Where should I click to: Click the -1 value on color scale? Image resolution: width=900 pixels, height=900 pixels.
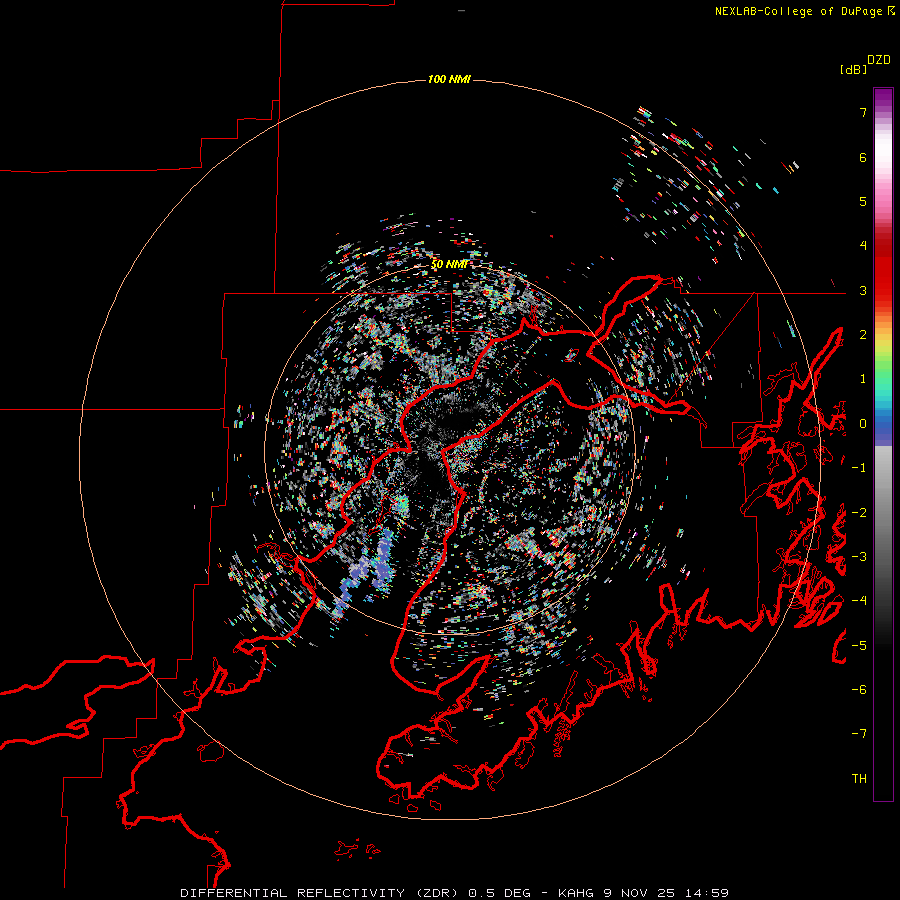pyautogui.click(x=859, y=468)
